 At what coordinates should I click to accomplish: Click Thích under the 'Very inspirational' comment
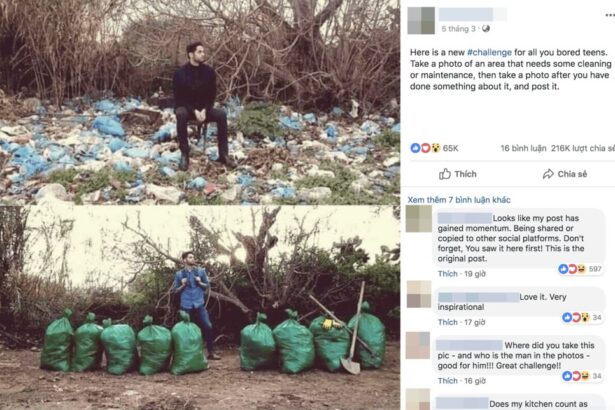pos(448,322)
